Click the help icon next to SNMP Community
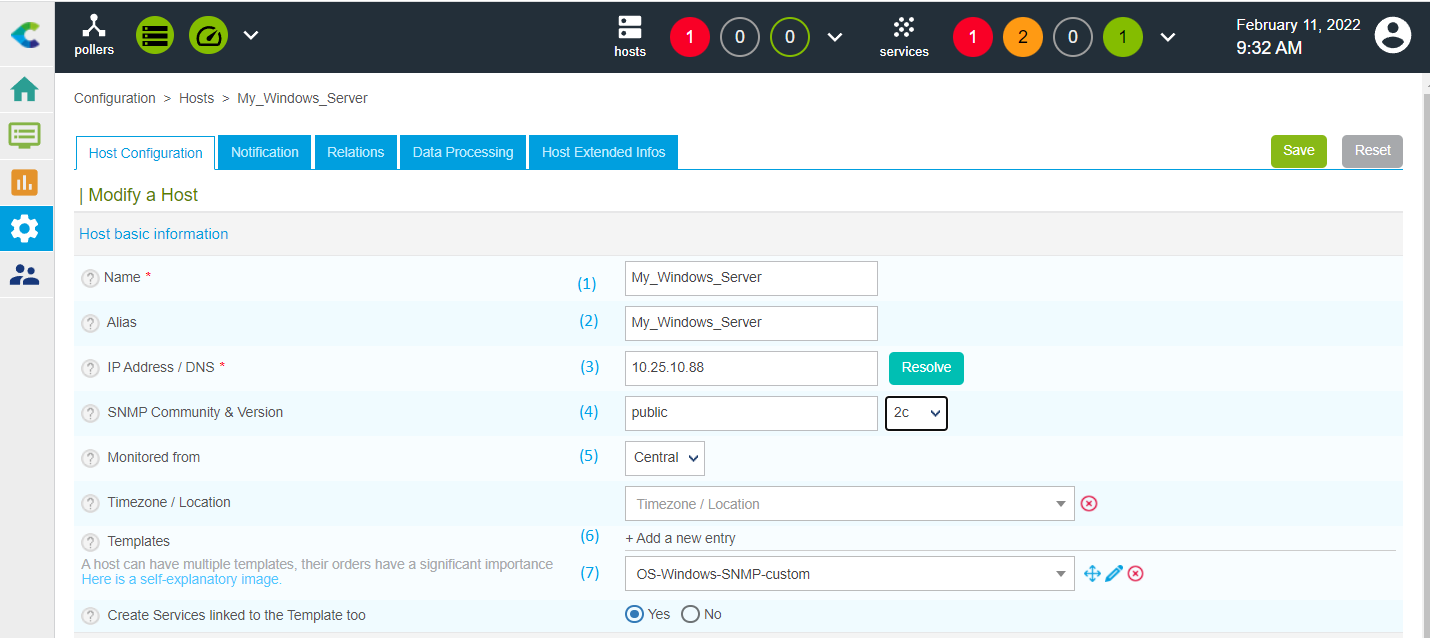This screenshot has height=638, width=1430. [x=91, y=413]
